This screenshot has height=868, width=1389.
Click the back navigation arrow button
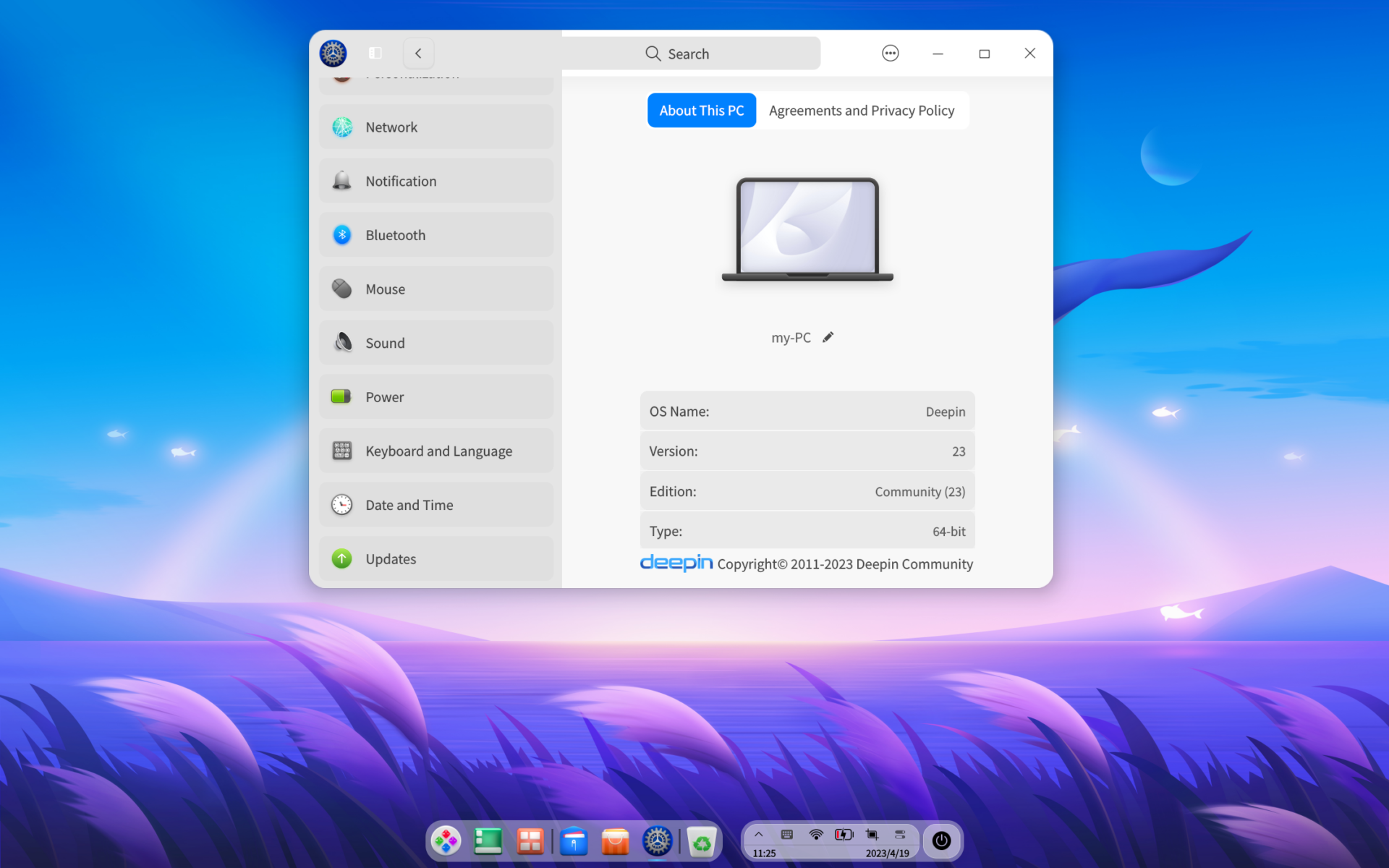click(x=419, y=53)
